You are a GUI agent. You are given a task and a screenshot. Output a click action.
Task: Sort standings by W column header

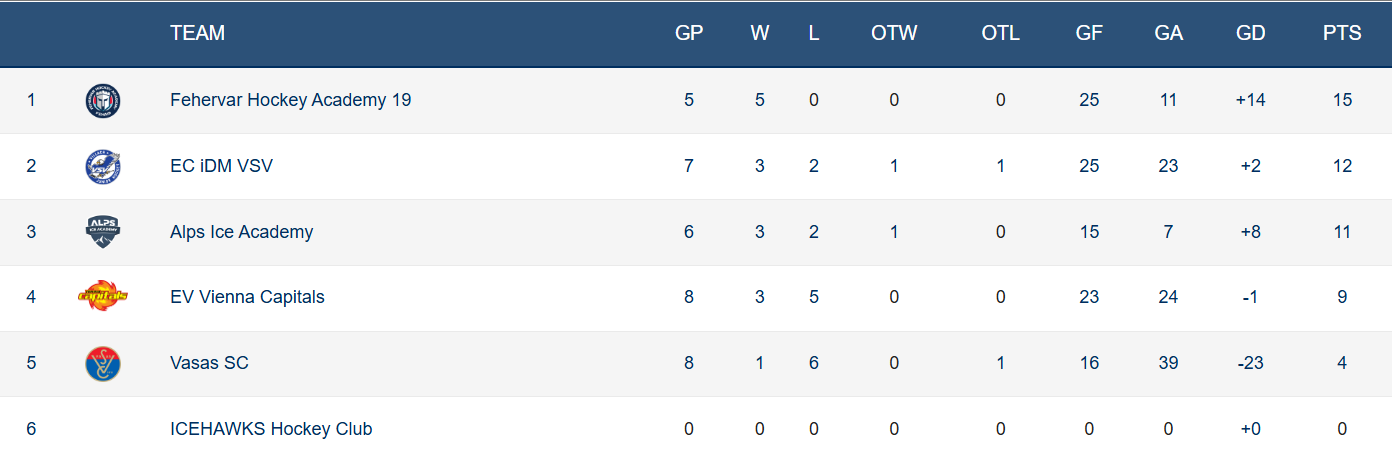pyautogui.click(x=760, y=33)
